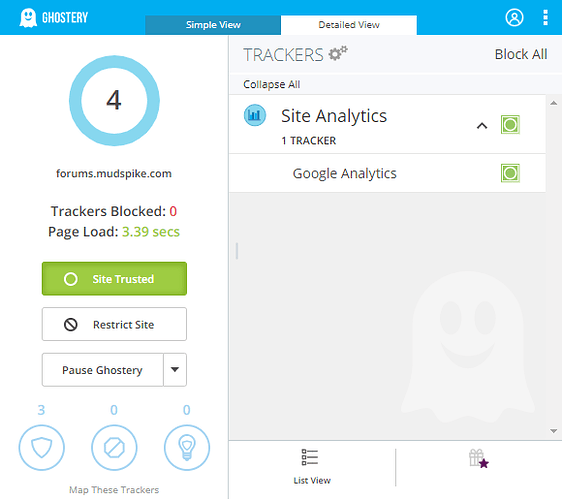562x500 pixels.
Task: Open the user account profile icon
Action: pos(514,18)
